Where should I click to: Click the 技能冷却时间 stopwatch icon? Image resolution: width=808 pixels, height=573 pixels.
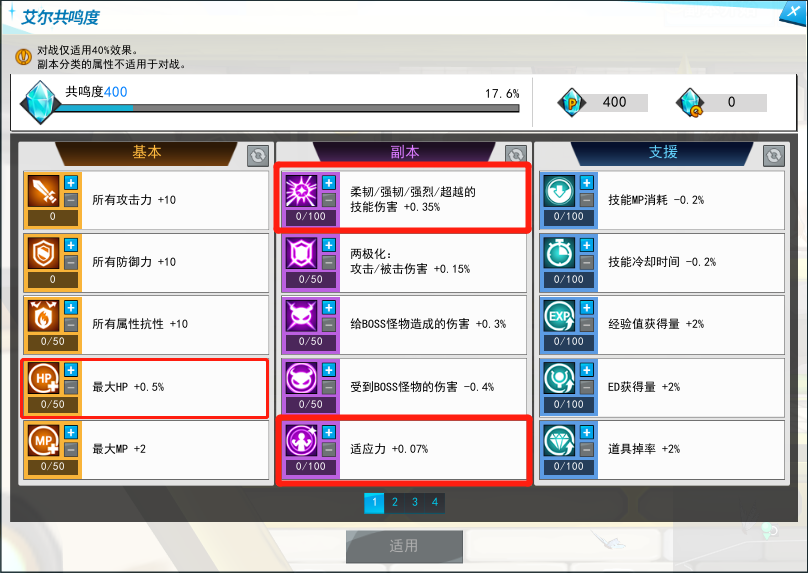pos(560,254)
